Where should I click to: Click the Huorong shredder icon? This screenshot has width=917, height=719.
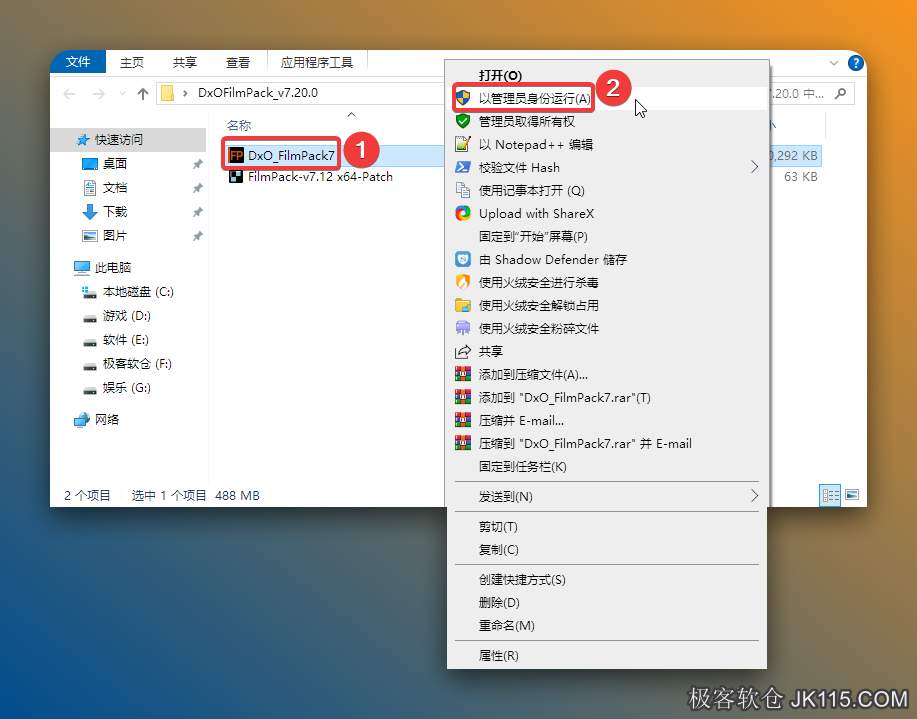coord(463,328)
